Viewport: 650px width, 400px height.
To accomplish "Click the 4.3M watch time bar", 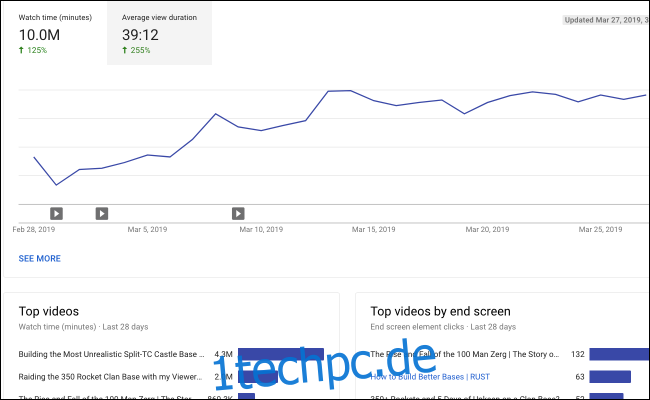I will coord(280,354).
